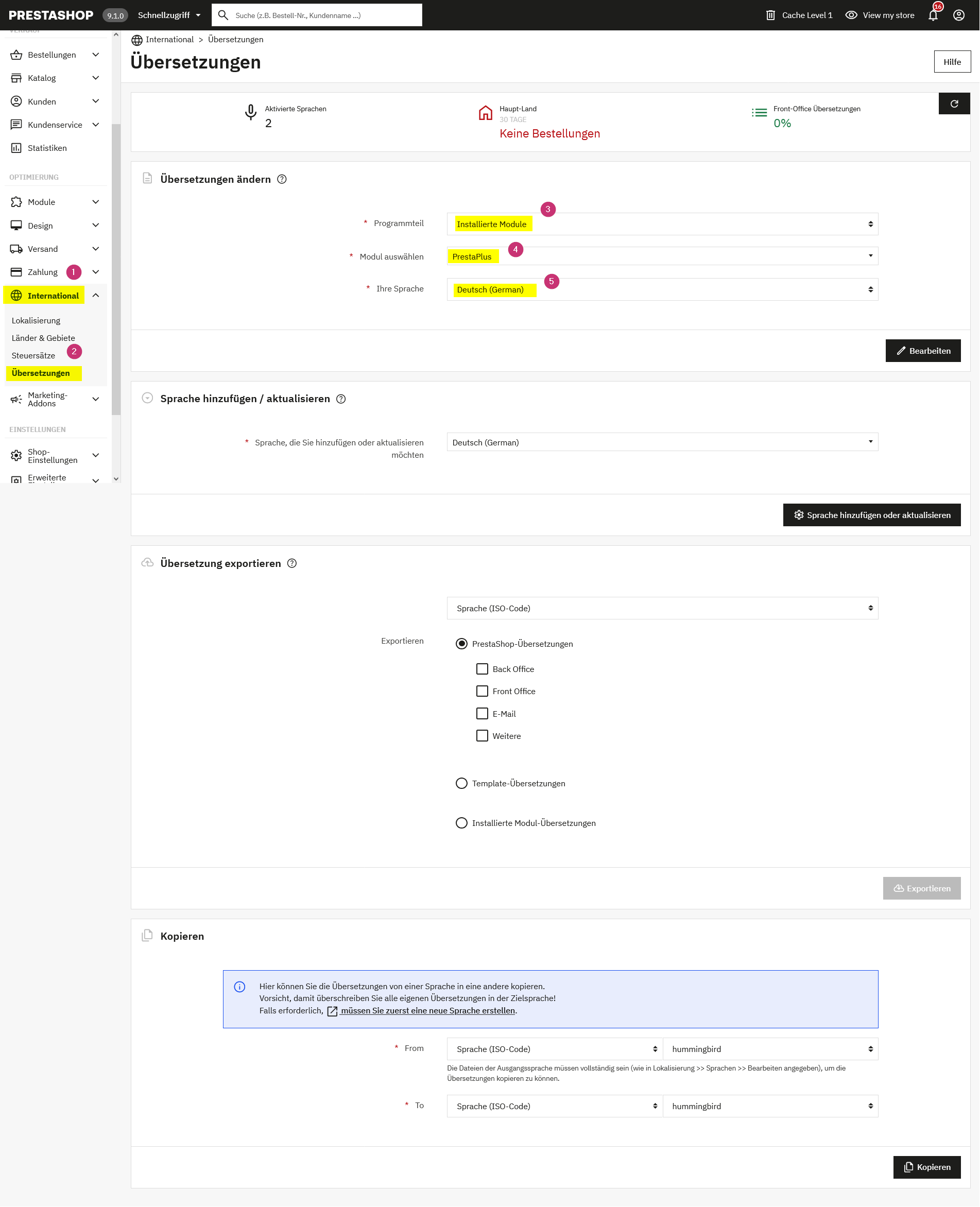This screenshot has width=980, height=1207.
Task: Select Installierte Modul-Übersetzungen radio button
Action: click(x=462, y=823)
